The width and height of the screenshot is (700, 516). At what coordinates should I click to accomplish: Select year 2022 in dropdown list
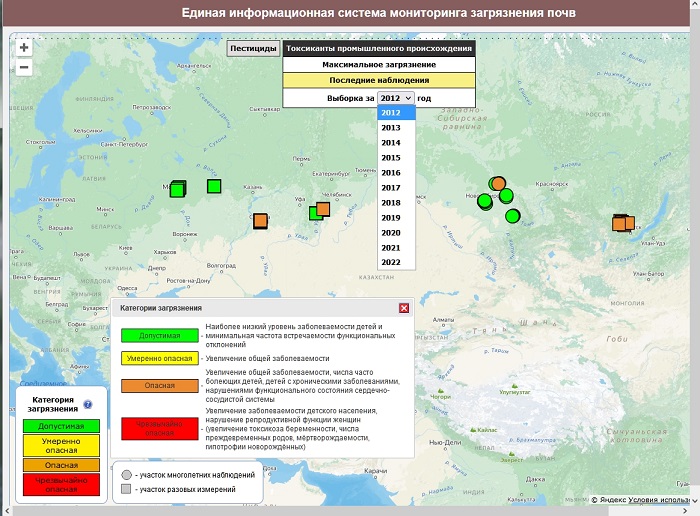(x=396, y=262)
